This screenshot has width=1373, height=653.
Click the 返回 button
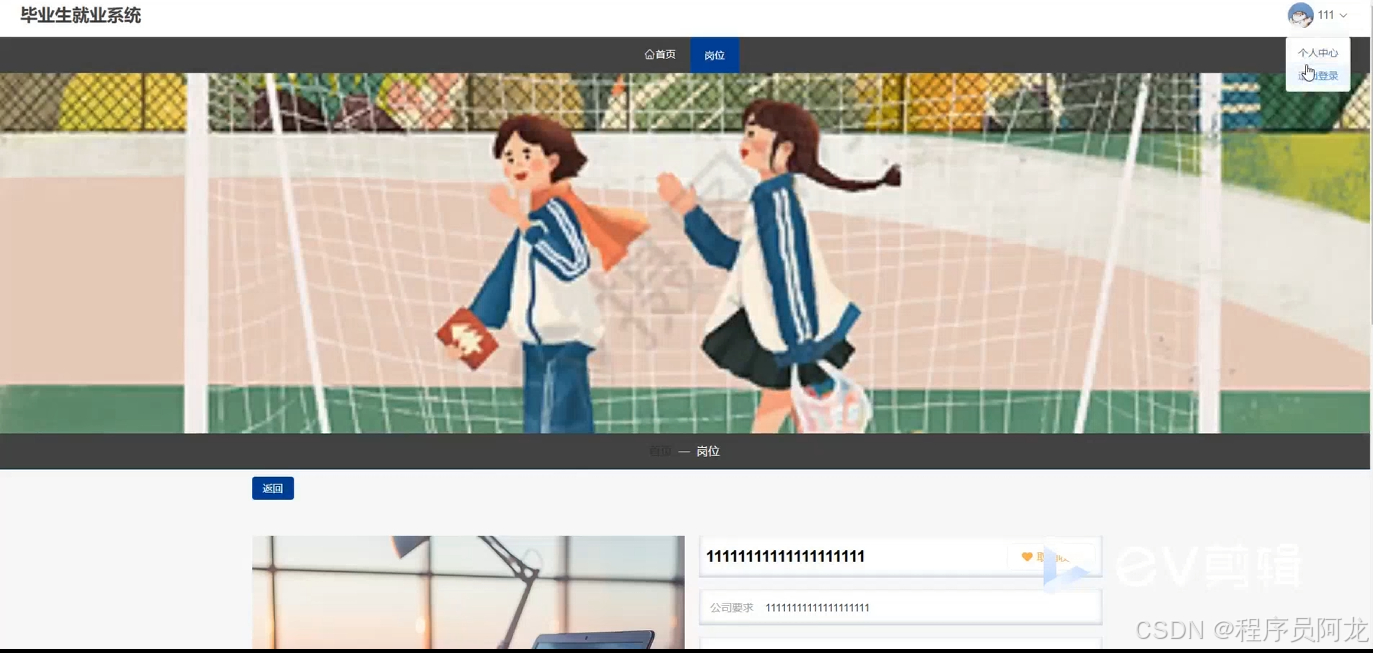point(273,489)
